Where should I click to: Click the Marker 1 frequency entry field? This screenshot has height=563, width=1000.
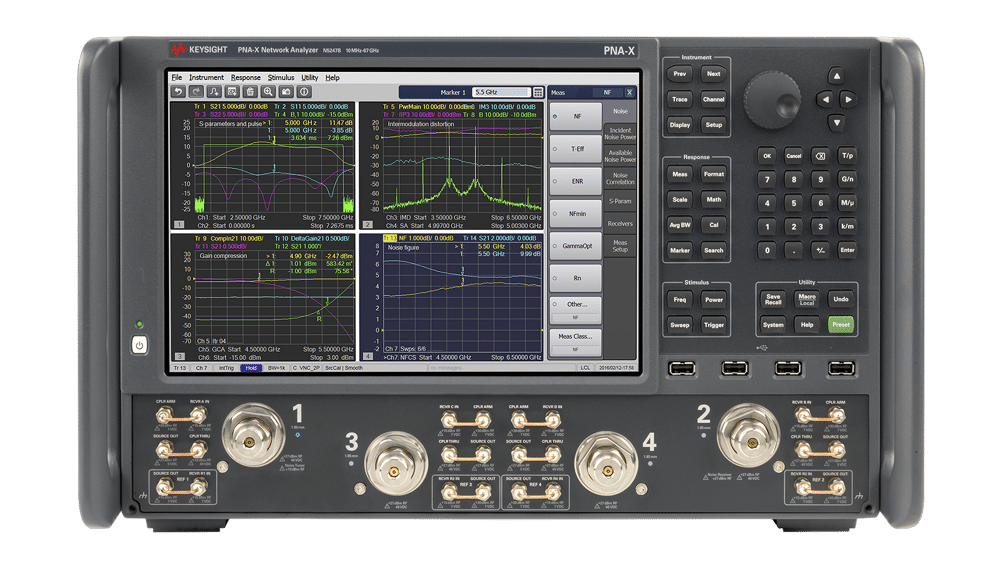pyautogui.click(x=501, y=92)
